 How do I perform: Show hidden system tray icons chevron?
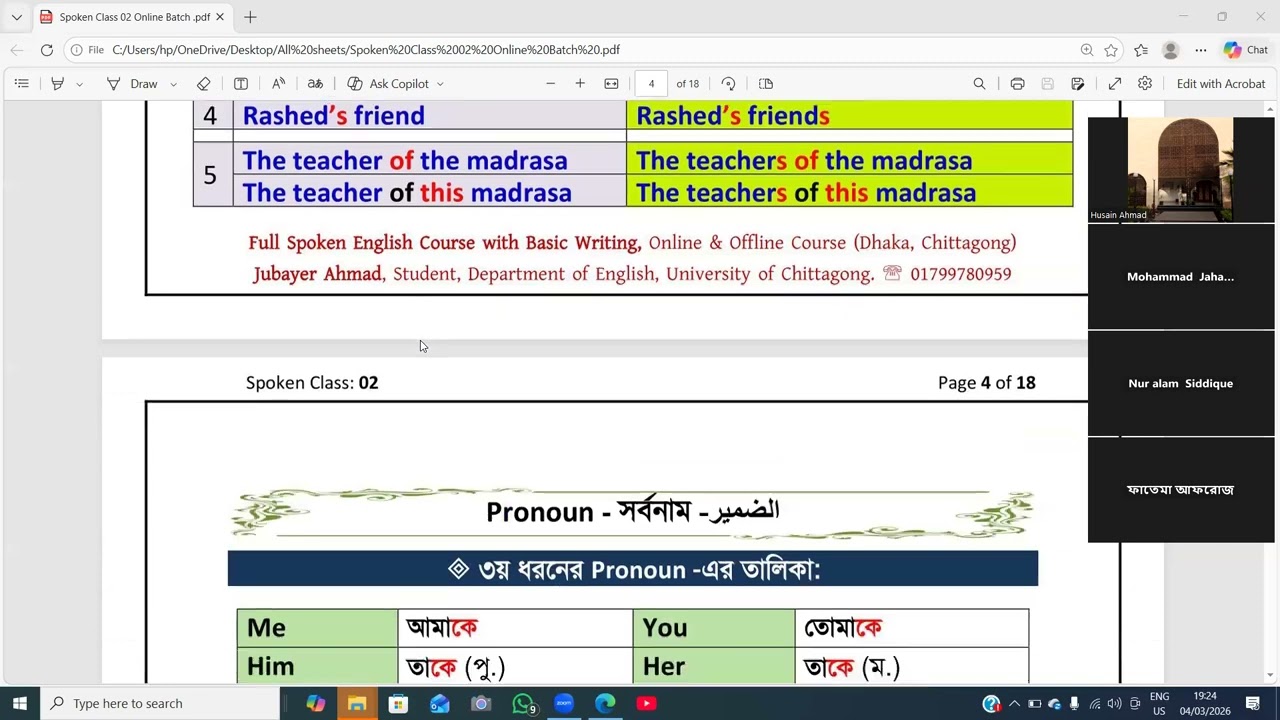click(1014, 703)
